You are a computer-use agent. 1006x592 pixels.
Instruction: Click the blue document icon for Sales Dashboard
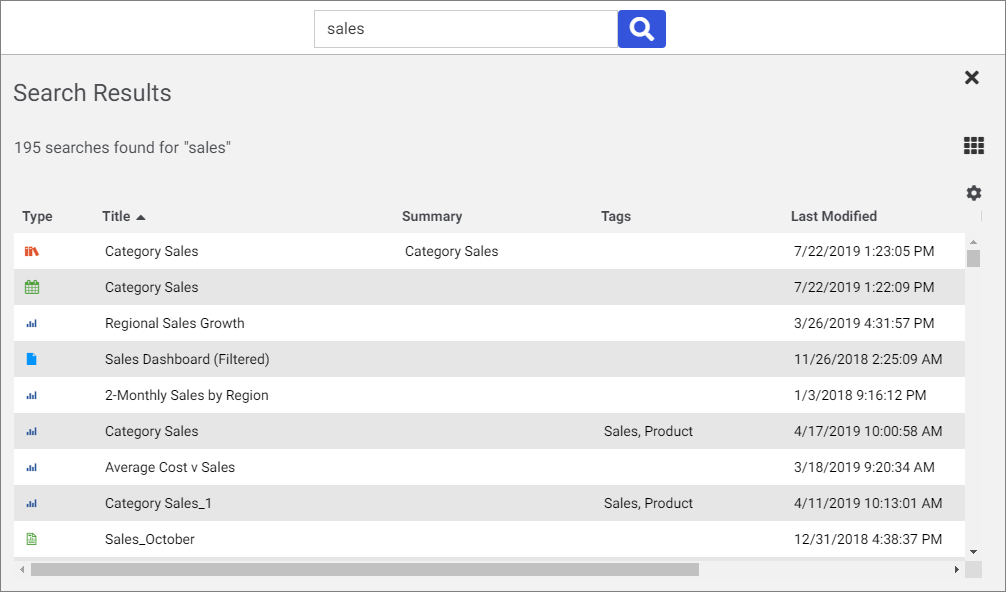(x=32, y=360)
